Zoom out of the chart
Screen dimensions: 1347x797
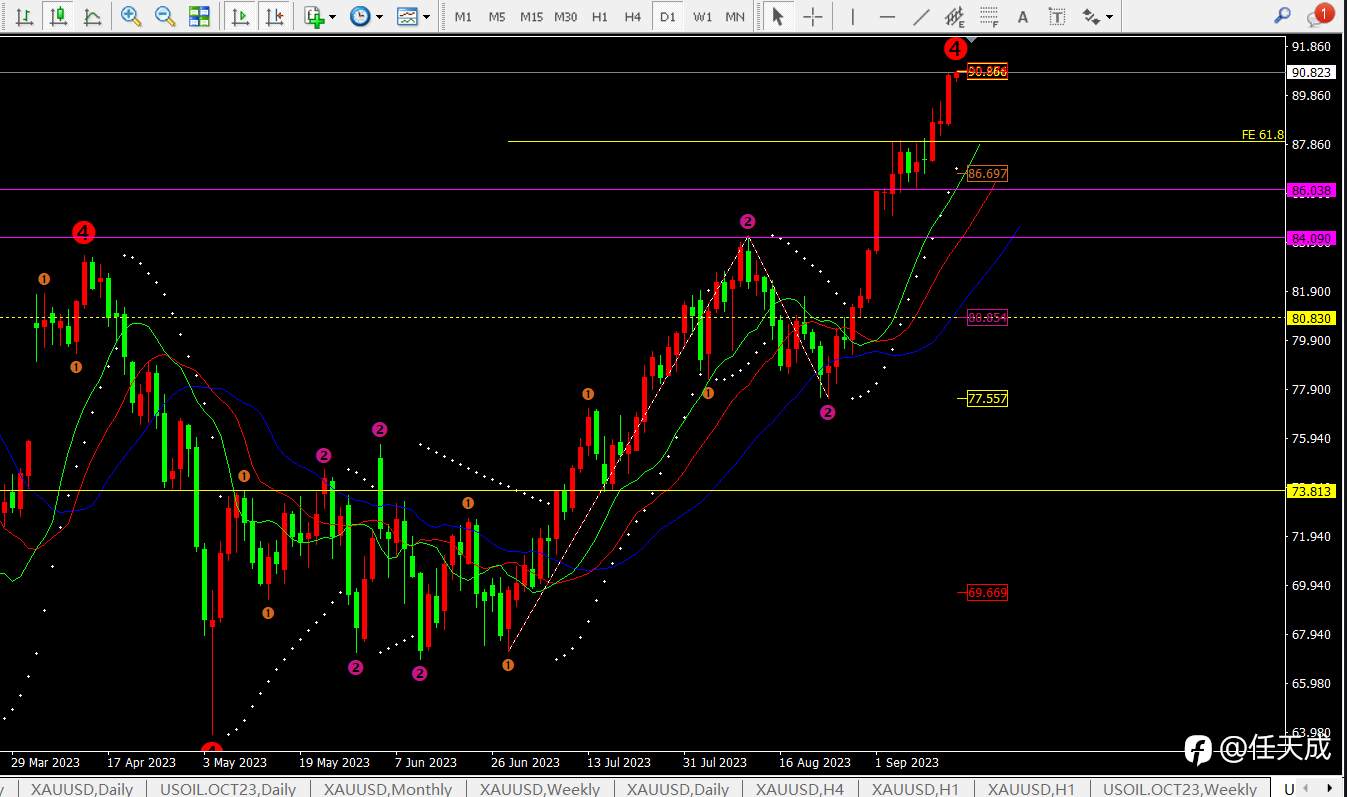point(165,16)
